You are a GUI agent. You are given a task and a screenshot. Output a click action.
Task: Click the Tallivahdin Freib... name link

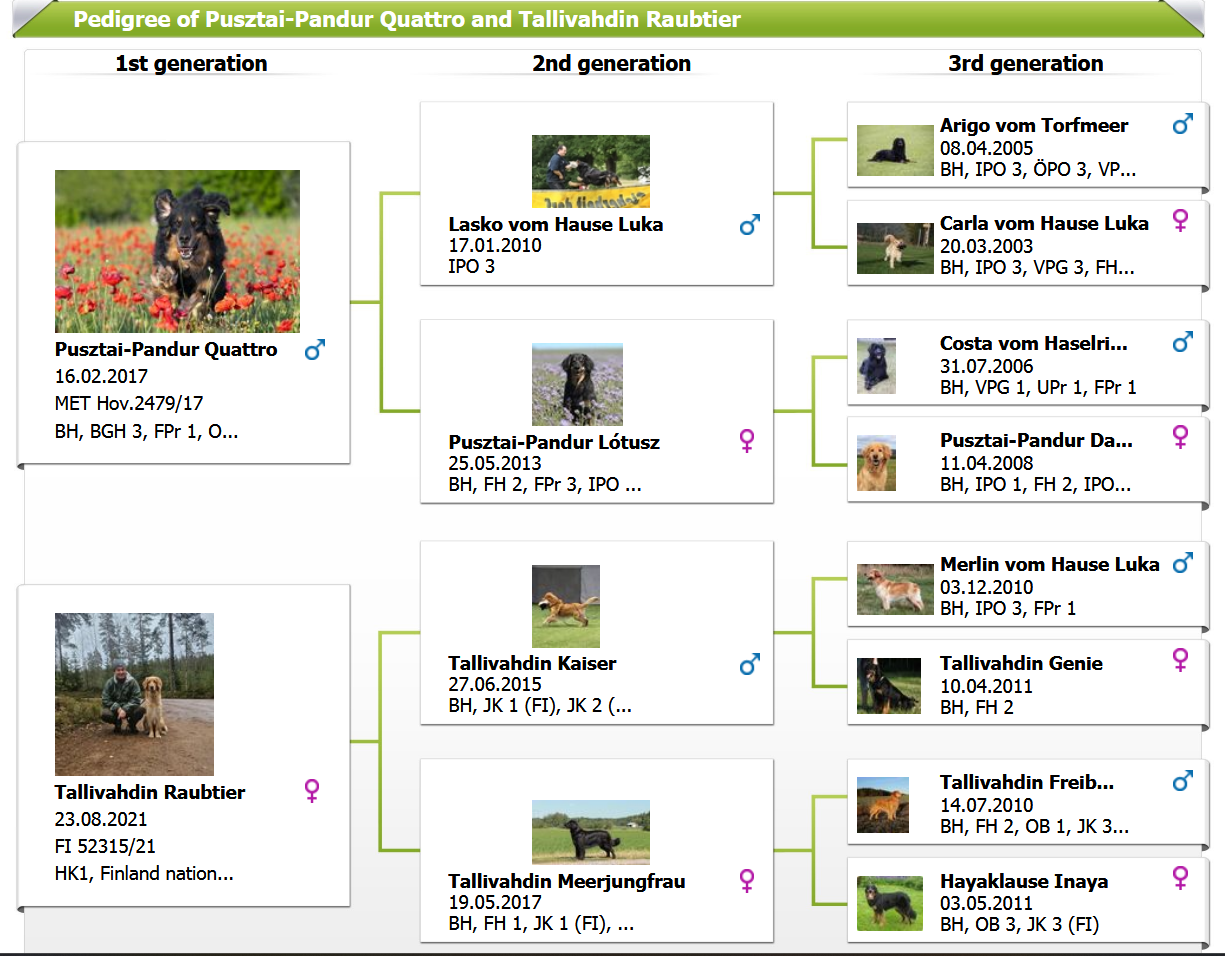coord(1026,782)
